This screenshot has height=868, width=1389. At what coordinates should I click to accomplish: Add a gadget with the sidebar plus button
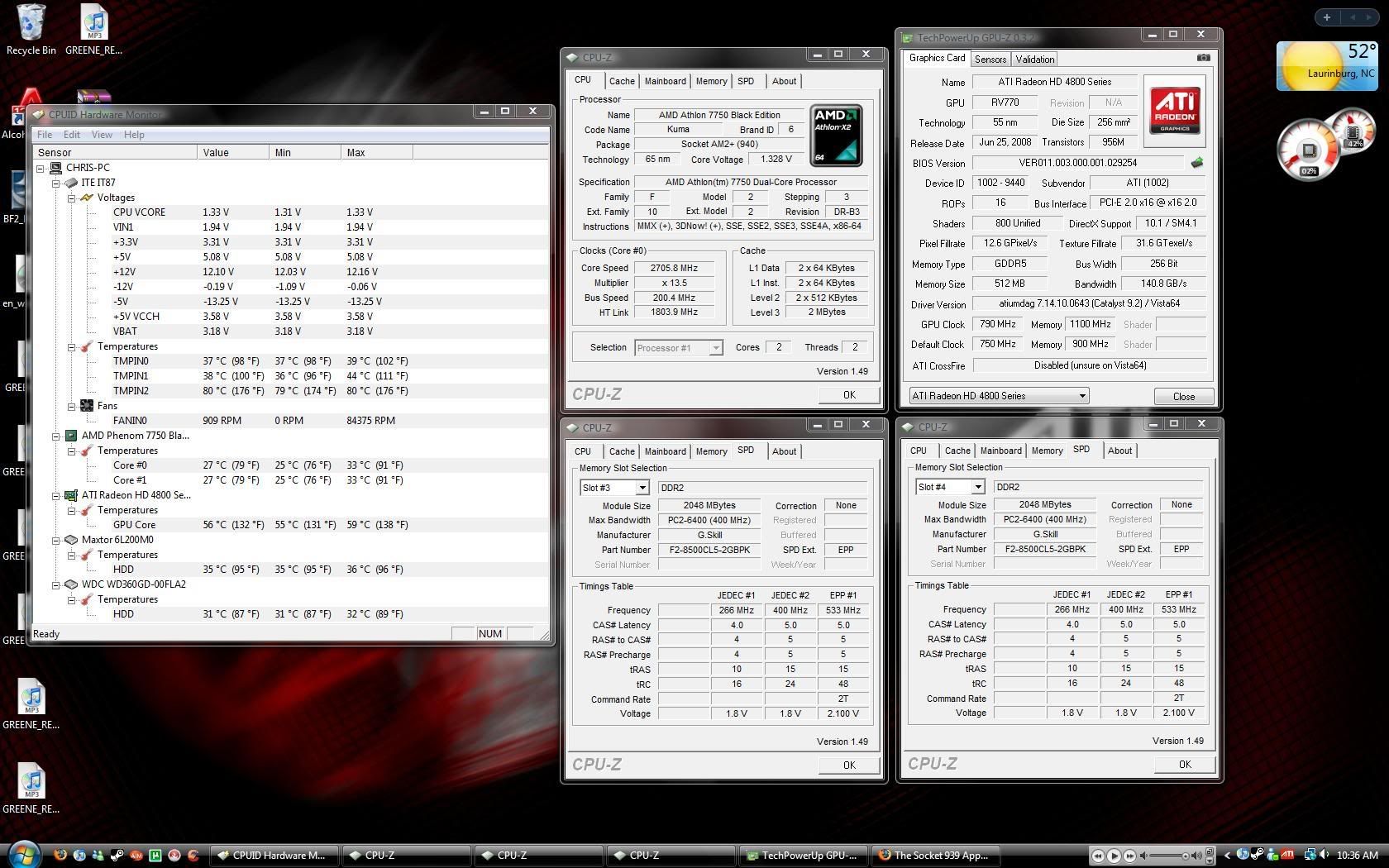pyautogui.click(x=1327, y=17)
